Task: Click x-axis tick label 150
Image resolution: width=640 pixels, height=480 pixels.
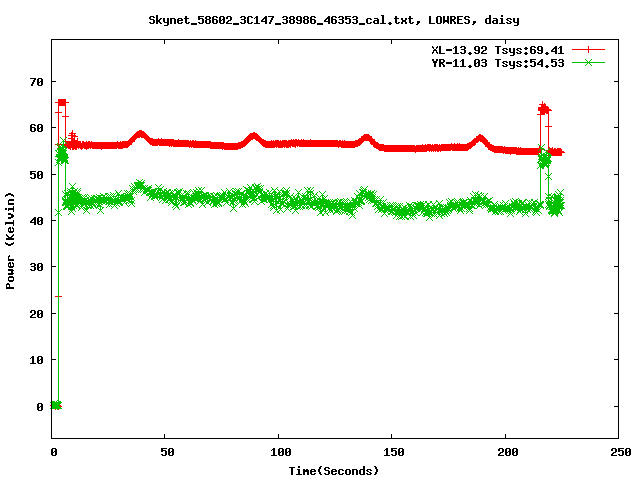Action: coord(394,452)
